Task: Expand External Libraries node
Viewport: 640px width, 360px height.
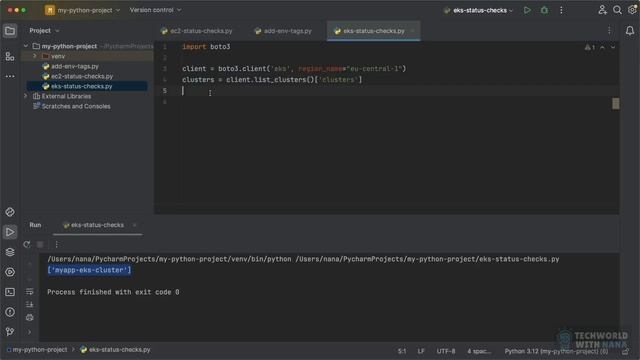Action: (x=26, y=96)
